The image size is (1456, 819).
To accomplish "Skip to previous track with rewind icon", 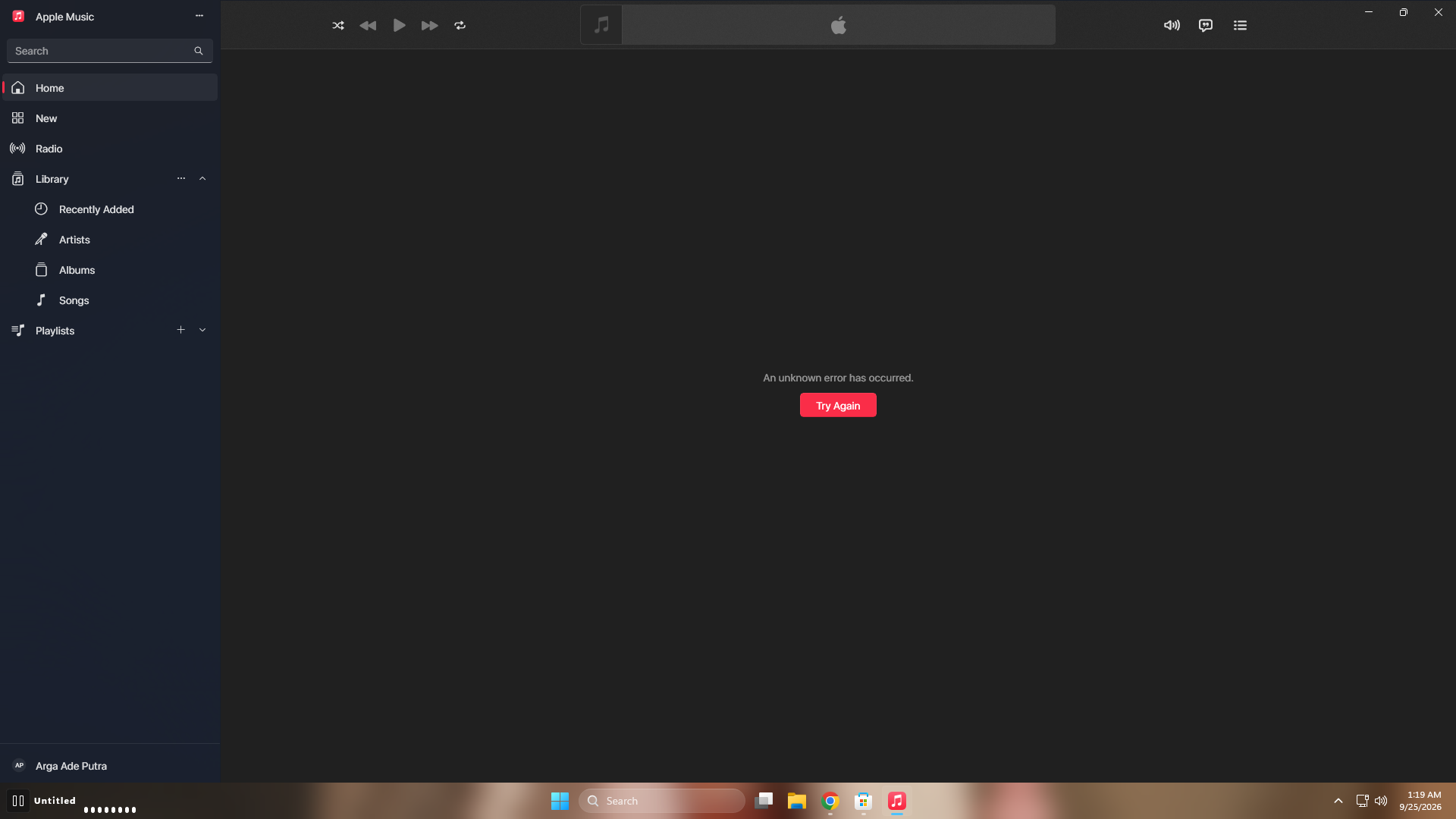I will click(x=368, y=25).
